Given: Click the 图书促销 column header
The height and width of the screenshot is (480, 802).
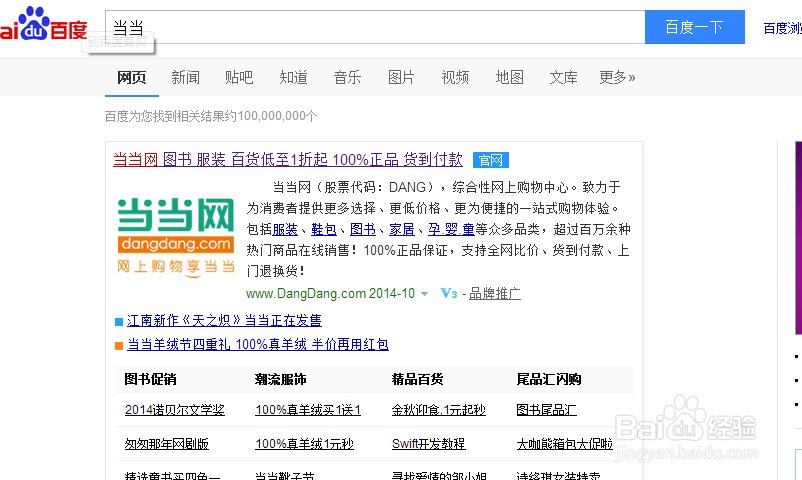Looking at the screenshot, I should [150, 379].
